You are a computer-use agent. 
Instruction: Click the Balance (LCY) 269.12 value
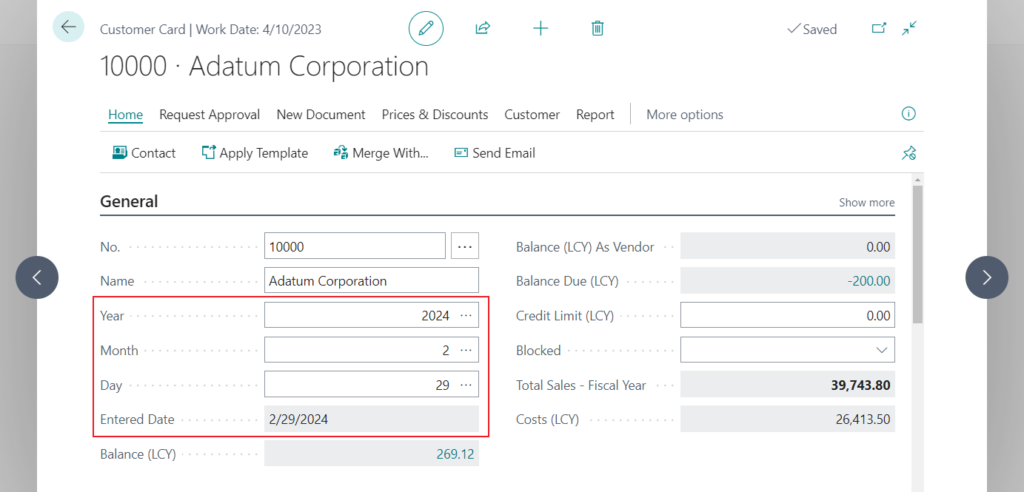point(452,454)
